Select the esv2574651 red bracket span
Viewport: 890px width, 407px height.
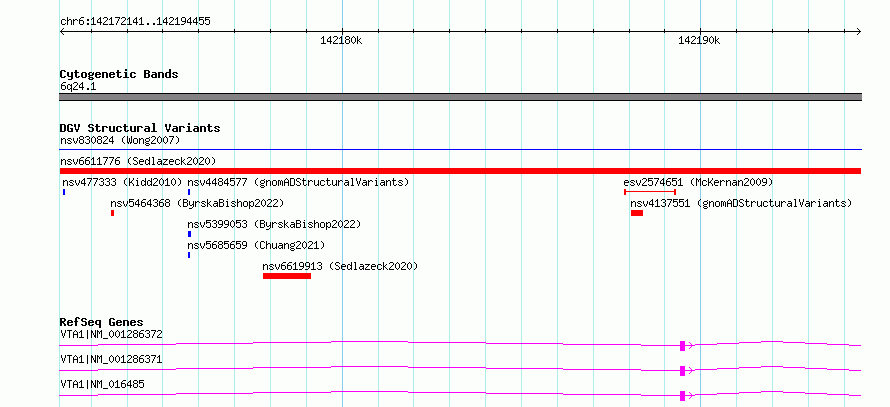click(649, 192)
